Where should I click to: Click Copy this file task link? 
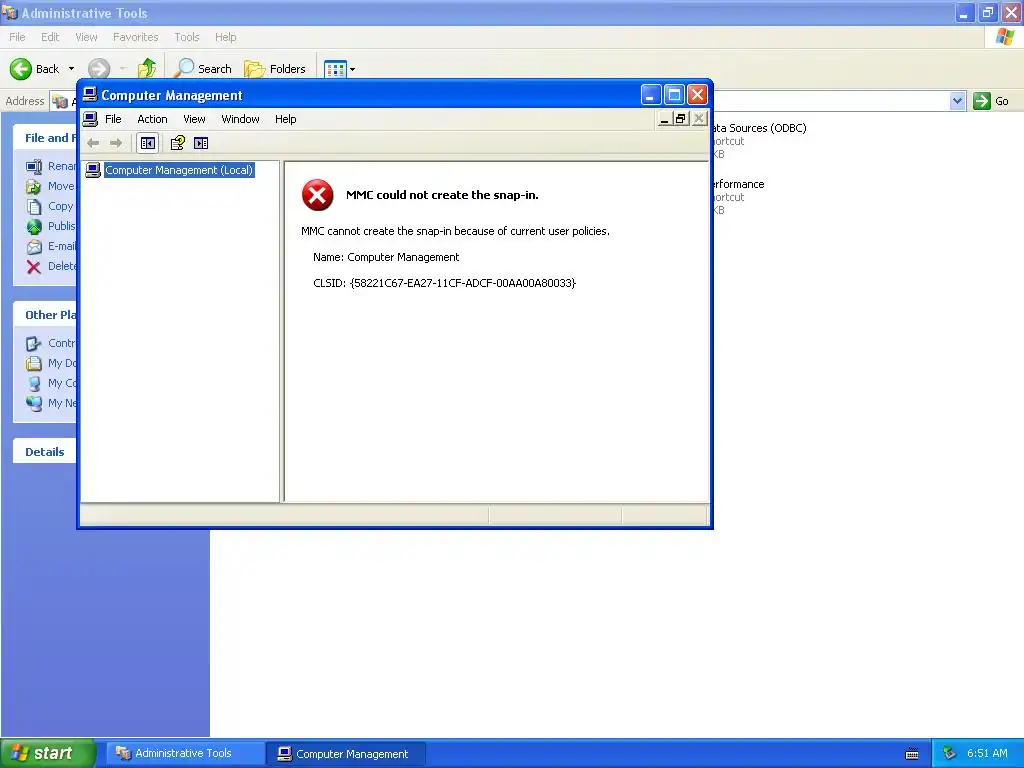50,206
